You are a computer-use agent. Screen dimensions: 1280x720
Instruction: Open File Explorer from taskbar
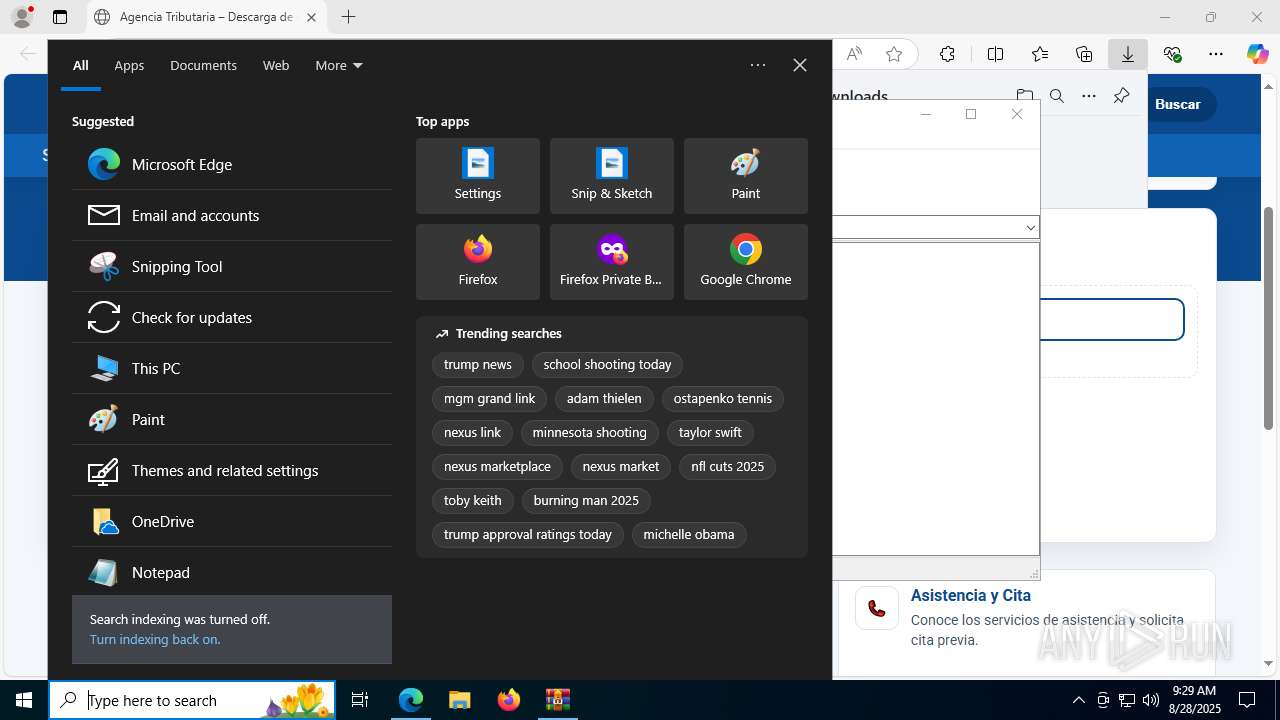coord(459,700)
